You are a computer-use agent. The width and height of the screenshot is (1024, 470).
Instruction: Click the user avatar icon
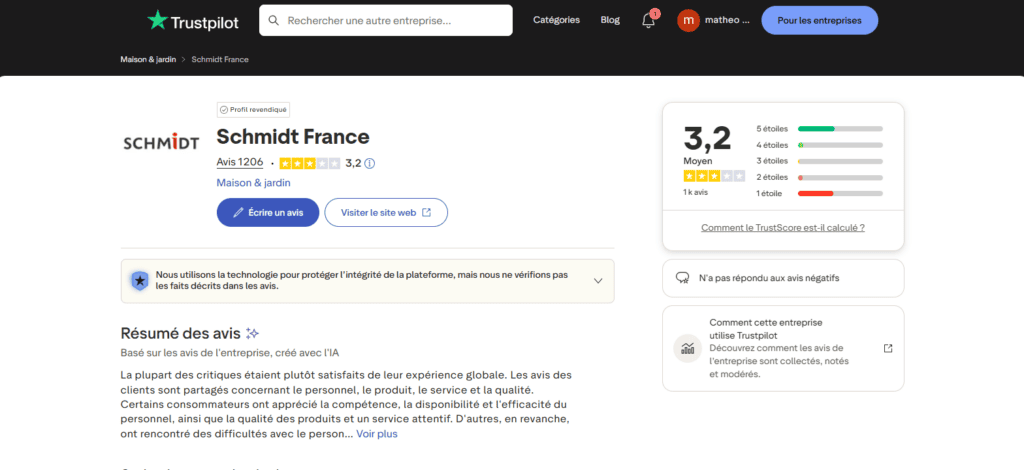pos(688,20)
